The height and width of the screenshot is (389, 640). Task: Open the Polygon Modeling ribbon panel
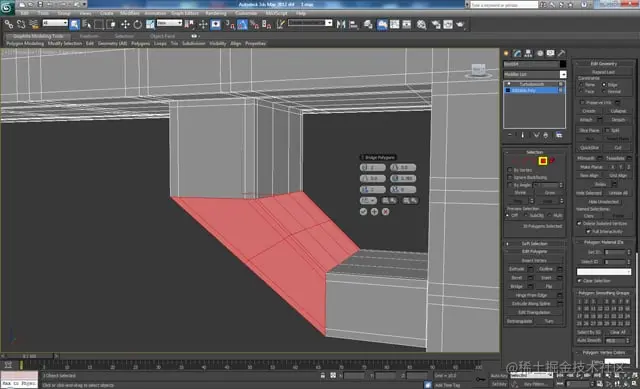[25, 43]
